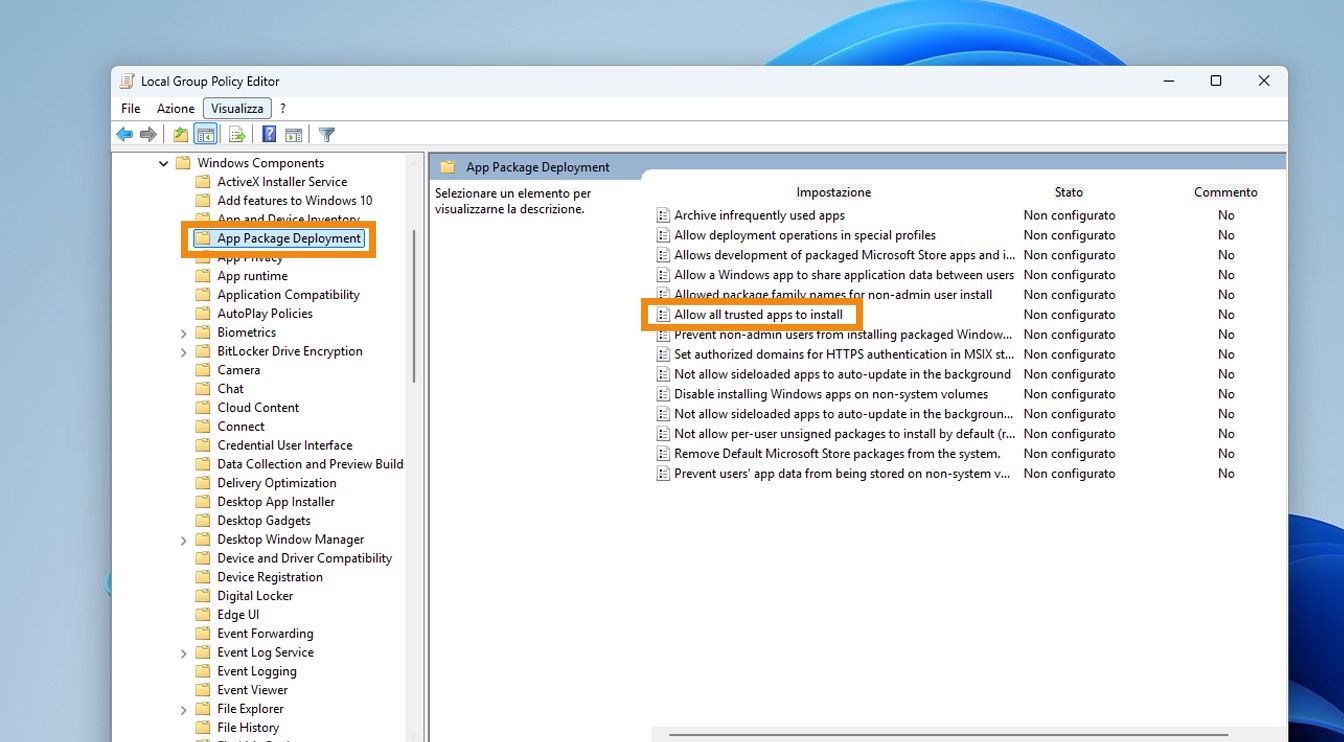1344x742 pixels.
Task: Click the folder icon next to Camera
Action: [x=203, y=370]
